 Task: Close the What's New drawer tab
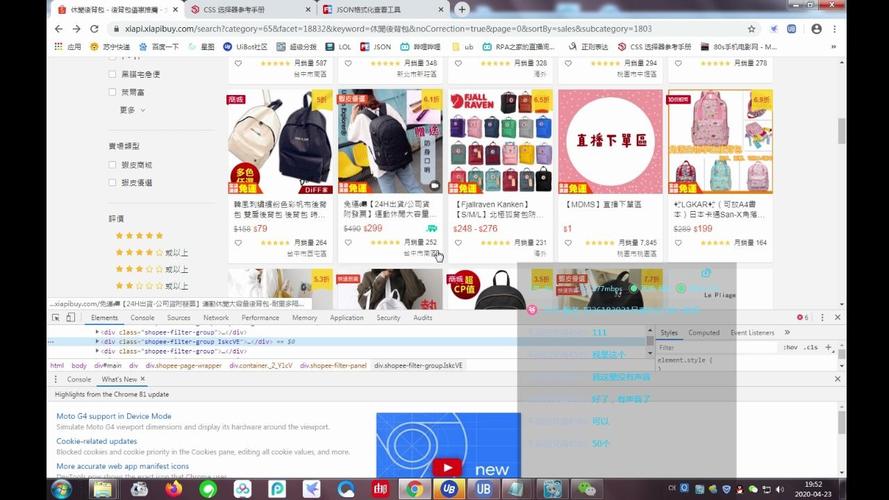(x=143, y=379)
